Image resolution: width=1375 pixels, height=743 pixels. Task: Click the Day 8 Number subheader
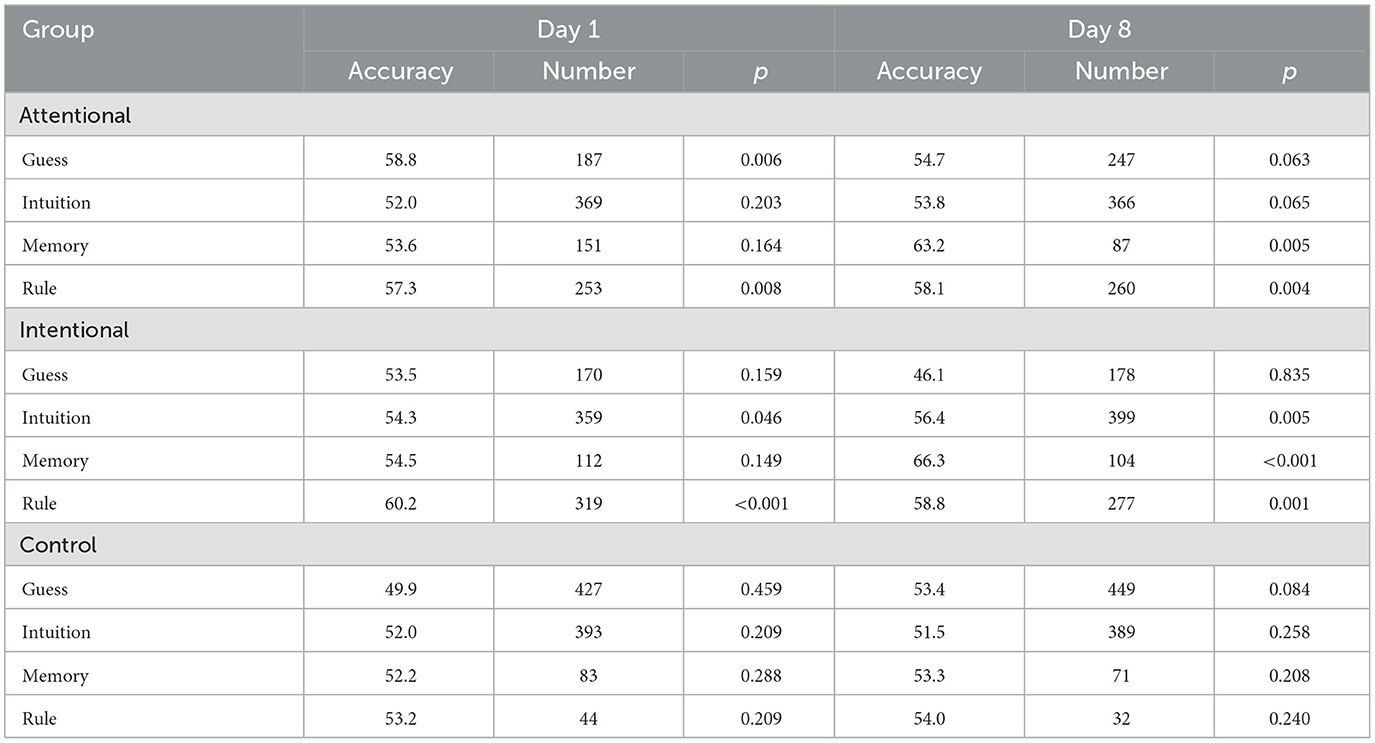pyautogui.click(x=1120, y=72)
